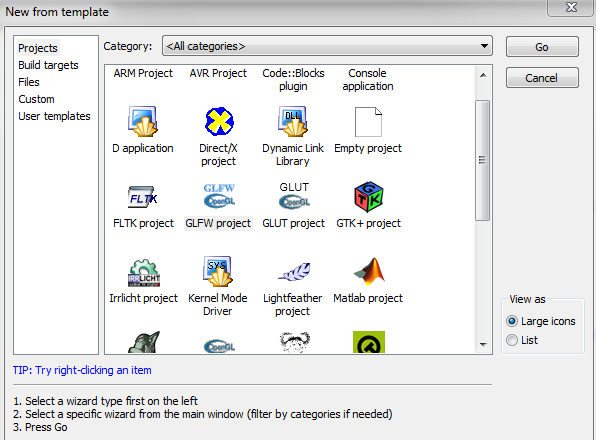This screenshot has height=440, width=596.
Task: Select the Empty project page icon
Action: point(368,122)
